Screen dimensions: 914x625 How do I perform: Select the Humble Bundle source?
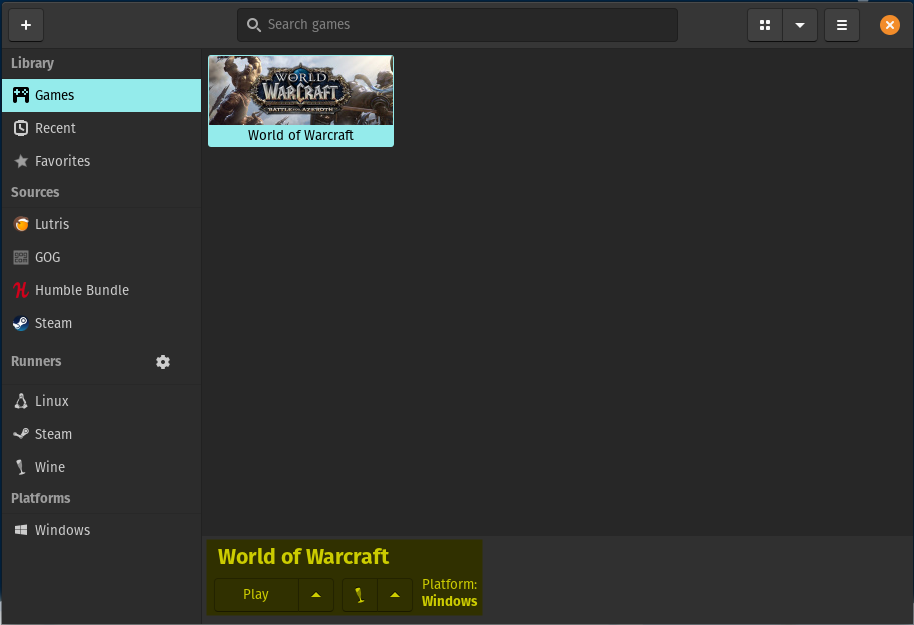pos(80,290)
